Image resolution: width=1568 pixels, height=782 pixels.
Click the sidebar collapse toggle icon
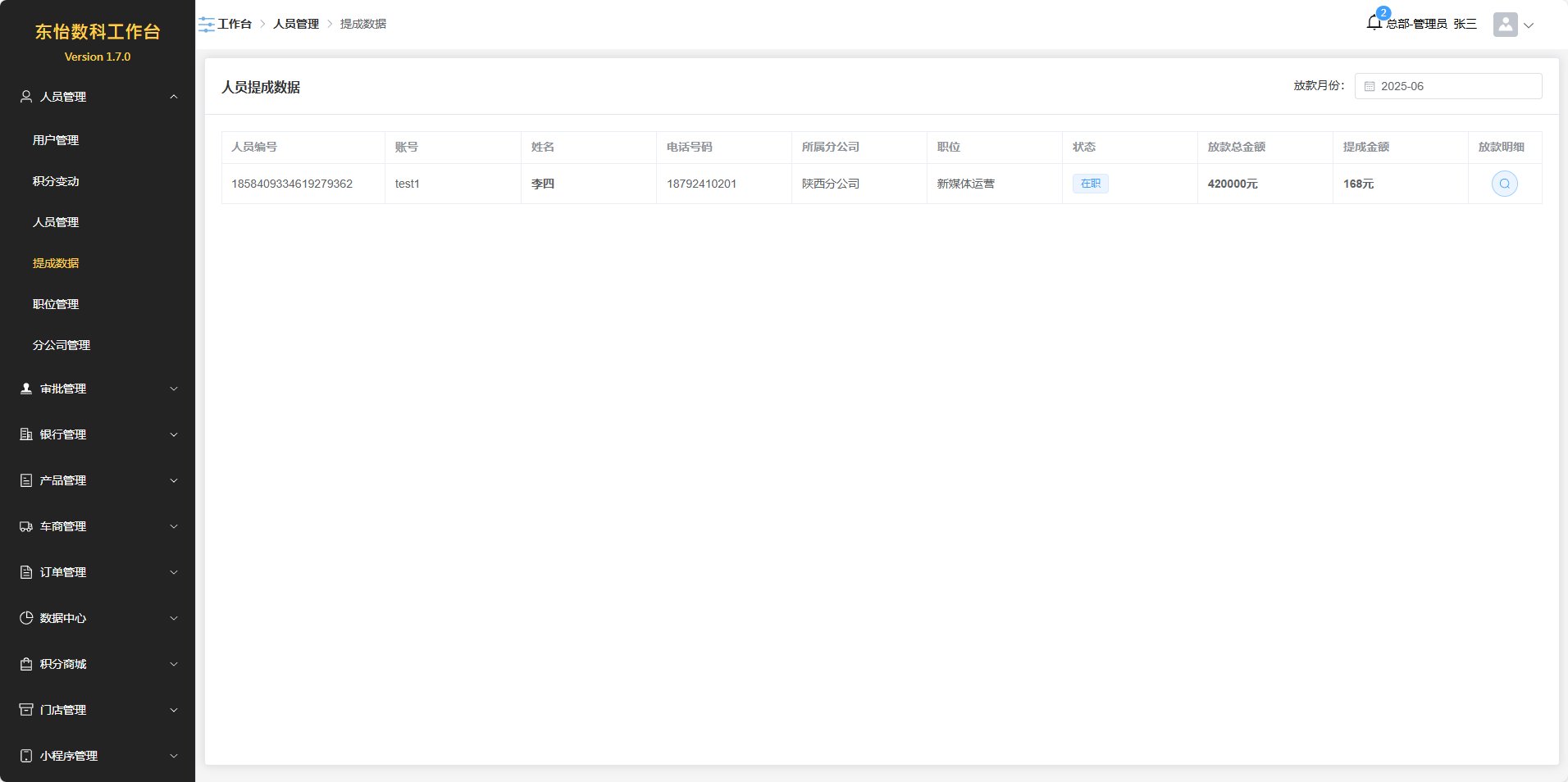(x=207, y=25)
